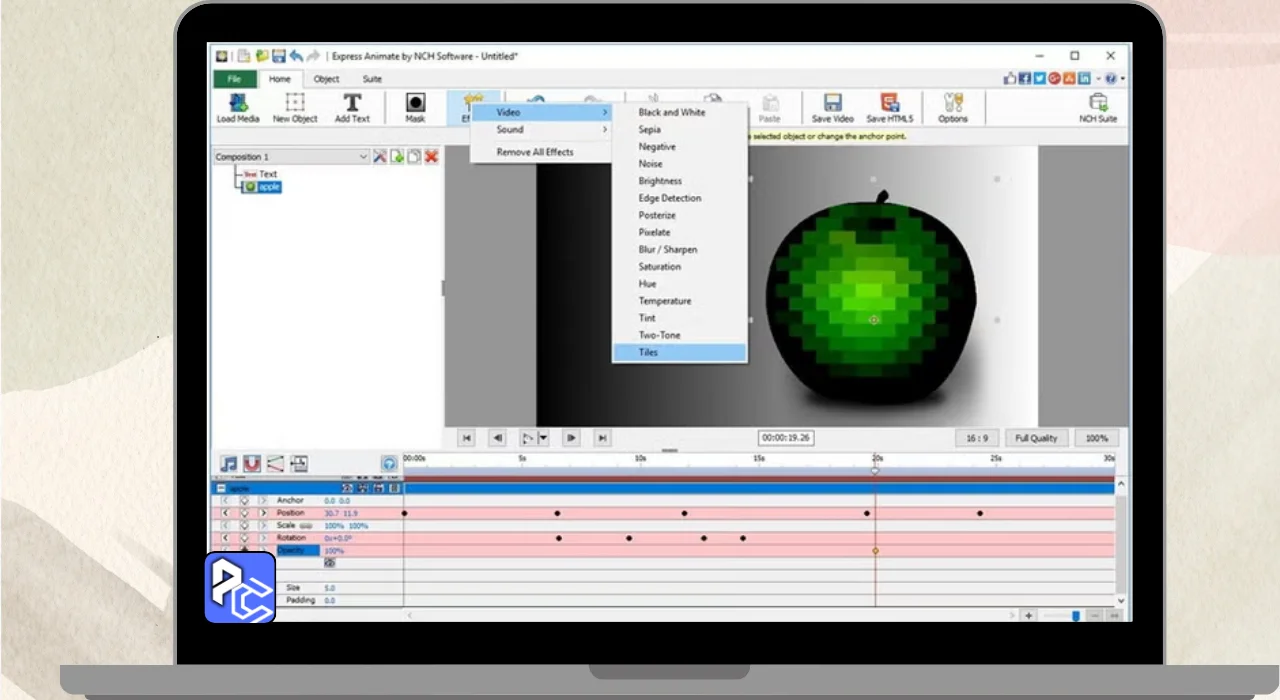The image size is (1280, 700).
Task: Open the Options toolbar icon
Action: pos(952,106)
